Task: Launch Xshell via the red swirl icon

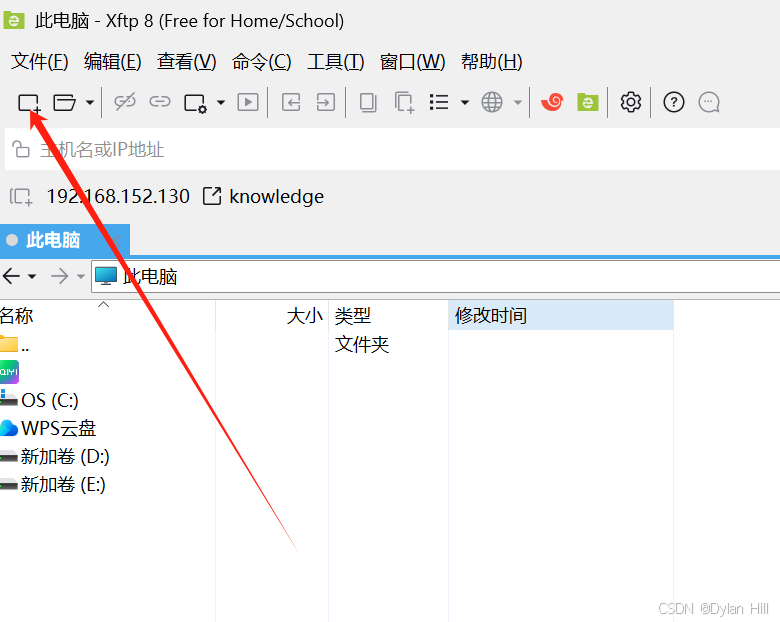Action: (x=552, y=102)
